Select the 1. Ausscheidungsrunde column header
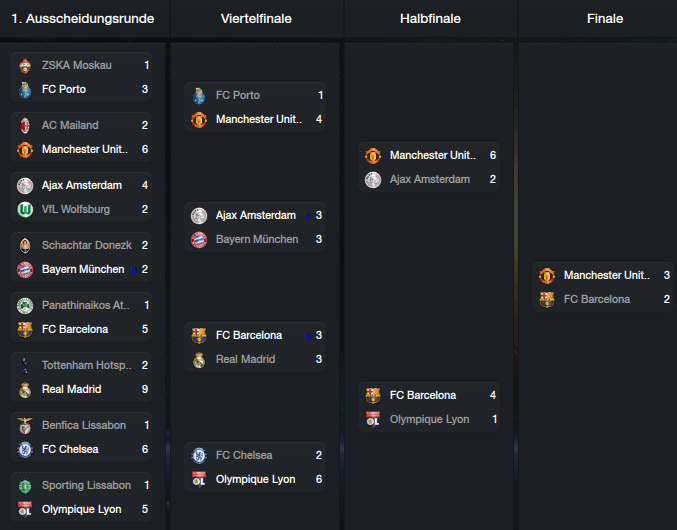The width and height of the screenshot is (677, 530). [x=83, y=19]
